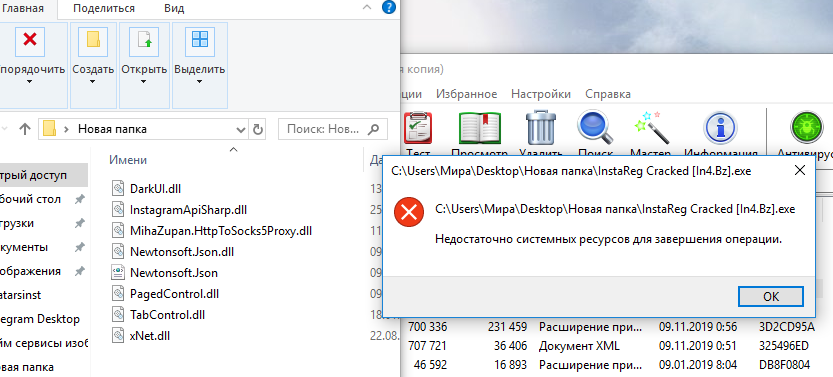Screen dimensions: 833x377
Task: Expand the Select dropdown arrow
Action: (200, 82)
